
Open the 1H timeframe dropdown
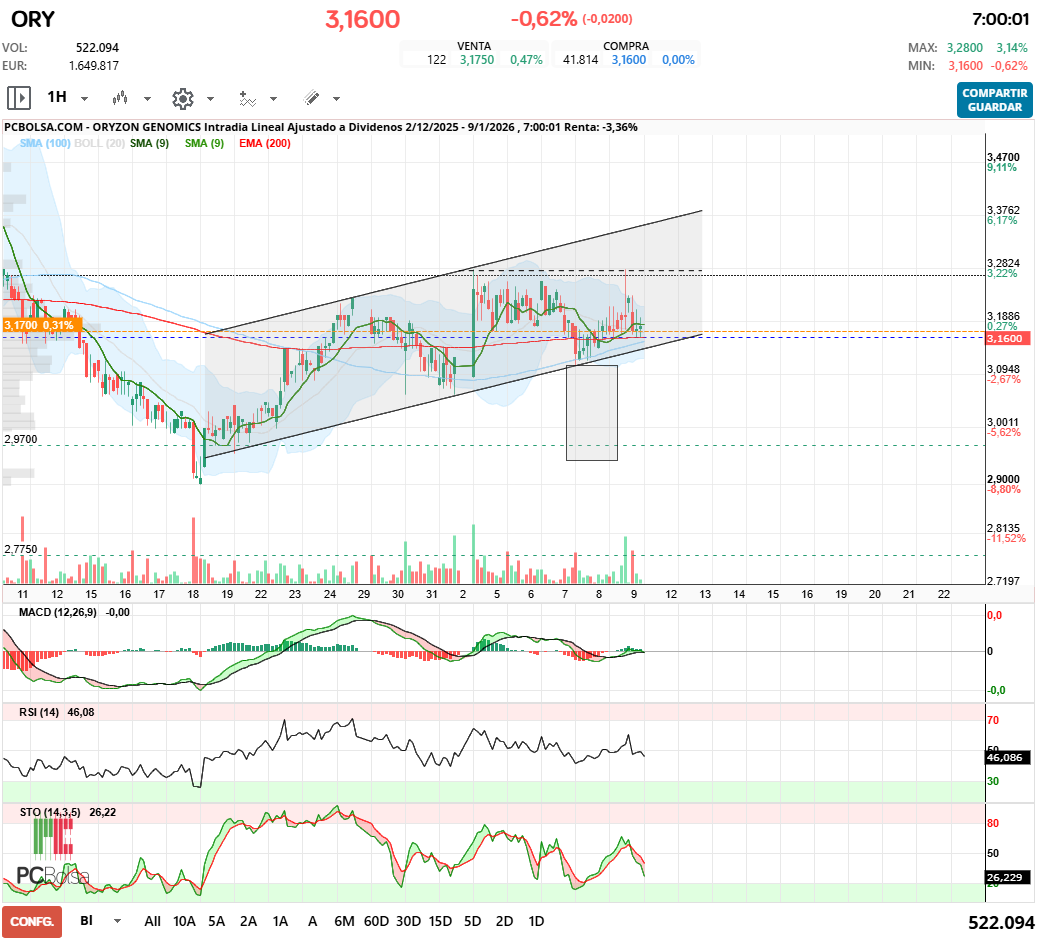[x=83, y=98]
